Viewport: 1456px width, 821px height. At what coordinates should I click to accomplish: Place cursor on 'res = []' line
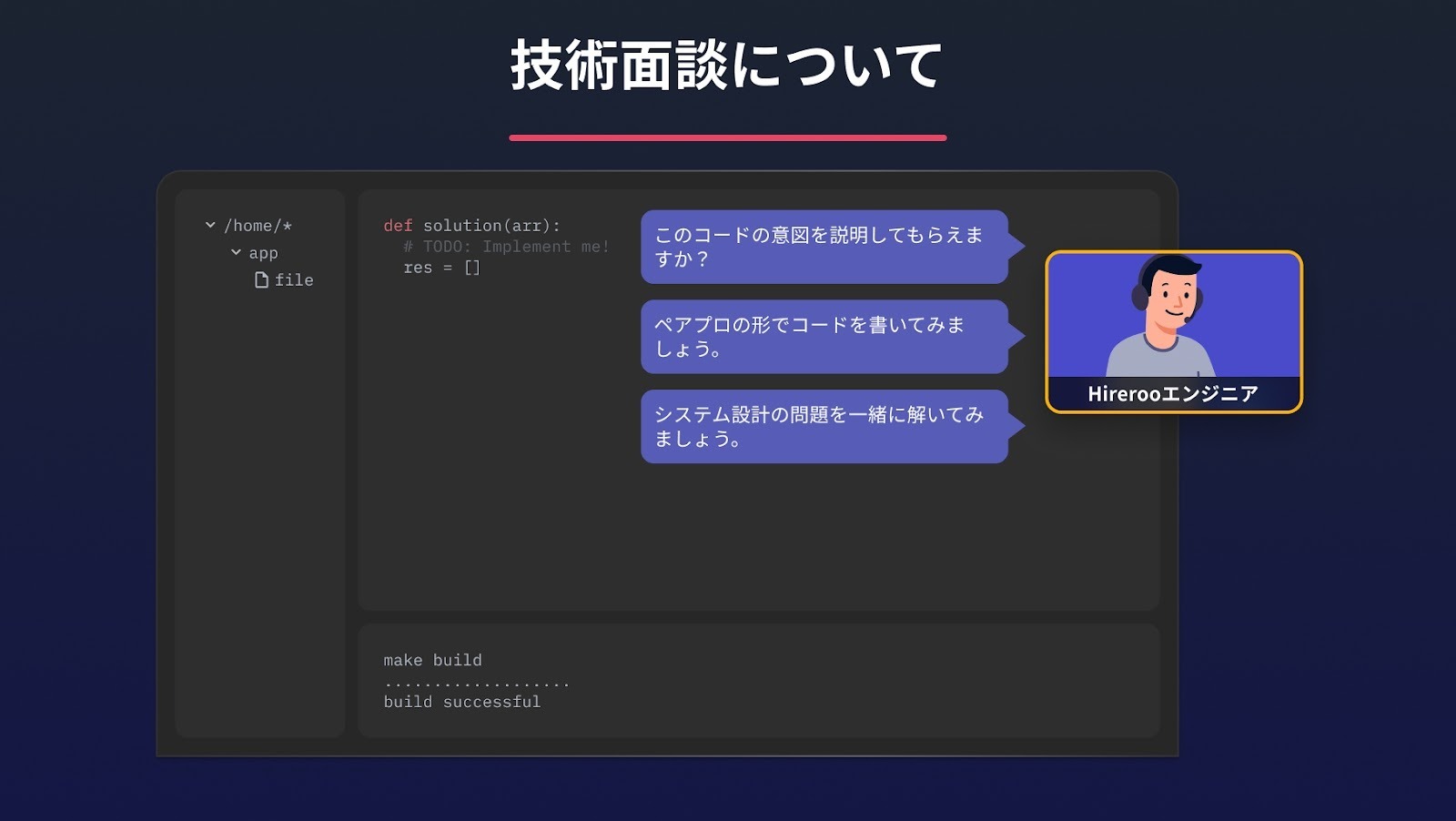point(441,268)
